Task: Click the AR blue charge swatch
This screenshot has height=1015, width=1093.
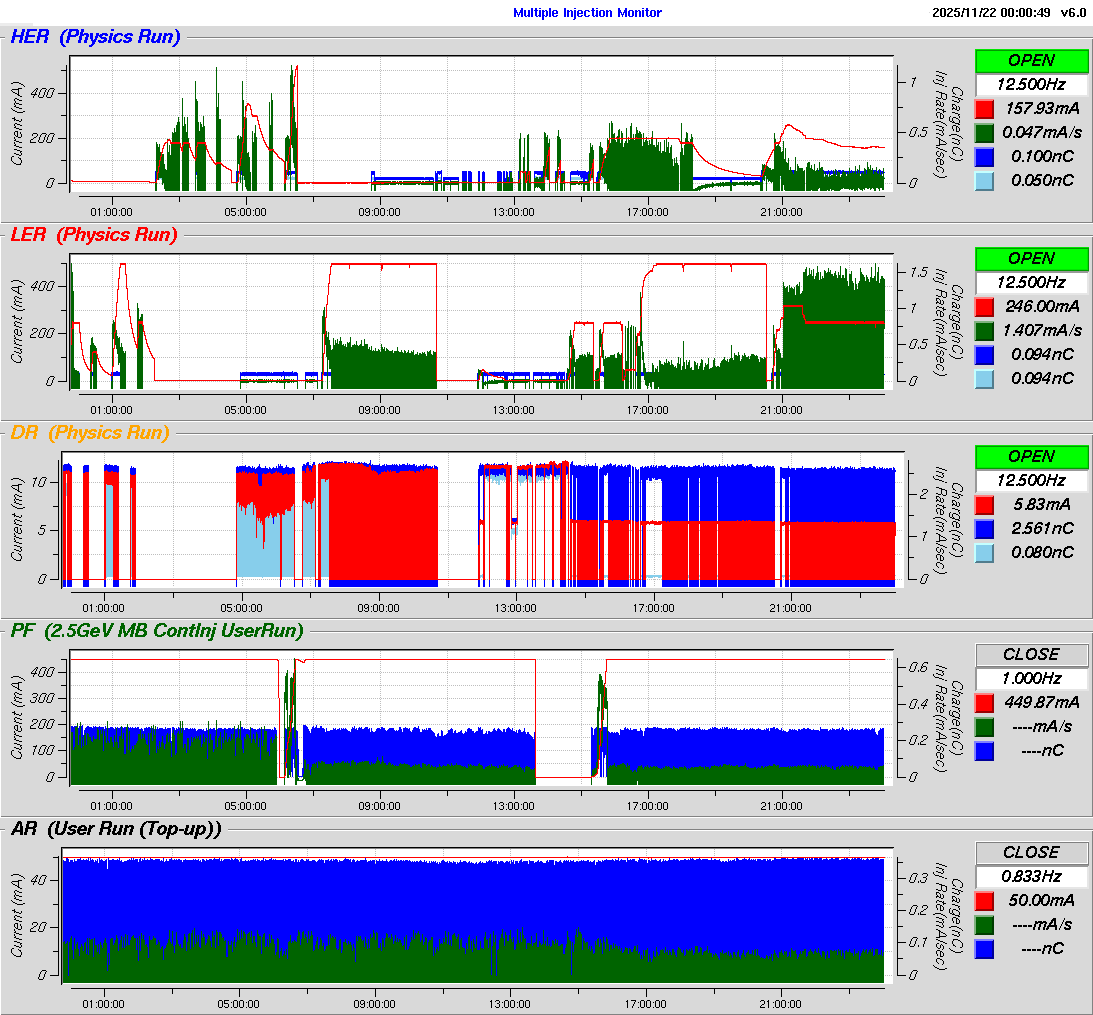Action: pyautogui.click(x=984, y=948)
